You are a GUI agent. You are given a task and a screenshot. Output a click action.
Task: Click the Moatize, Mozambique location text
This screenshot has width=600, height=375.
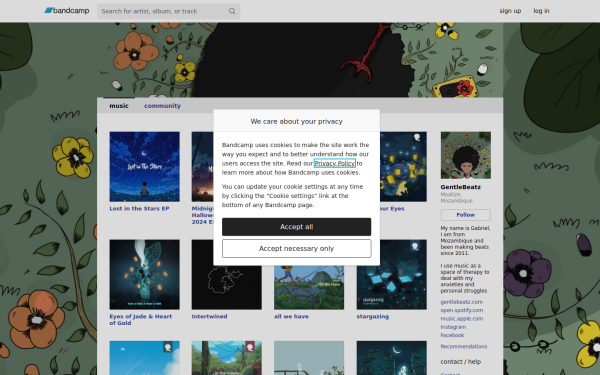pyautogui.click(x=456, y=197)
